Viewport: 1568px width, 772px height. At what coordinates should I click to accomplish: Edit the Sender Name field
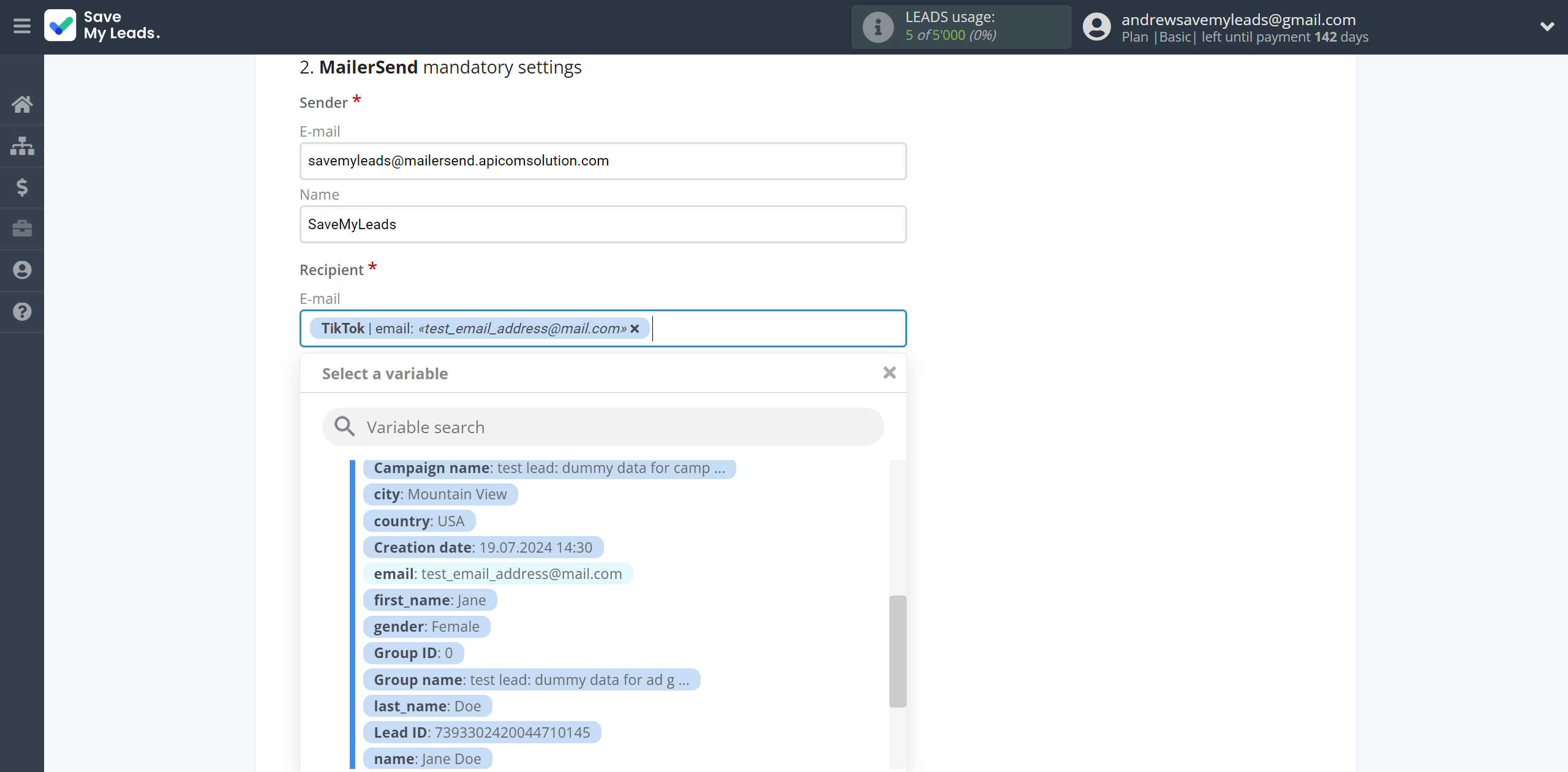(603, 224)
